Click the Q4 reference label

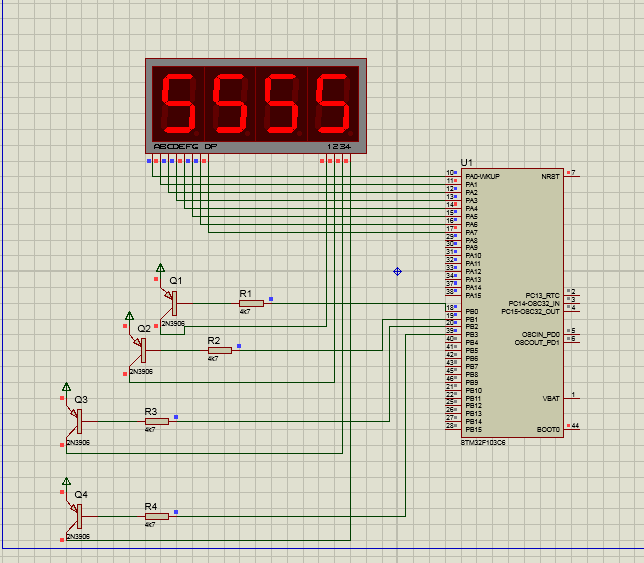pos(81,494)
